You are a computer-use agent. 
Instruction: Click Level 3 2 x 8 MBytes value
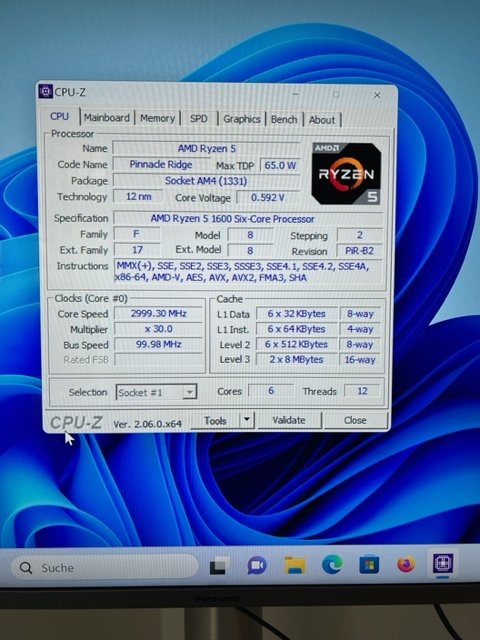click(x=296, y=360)
